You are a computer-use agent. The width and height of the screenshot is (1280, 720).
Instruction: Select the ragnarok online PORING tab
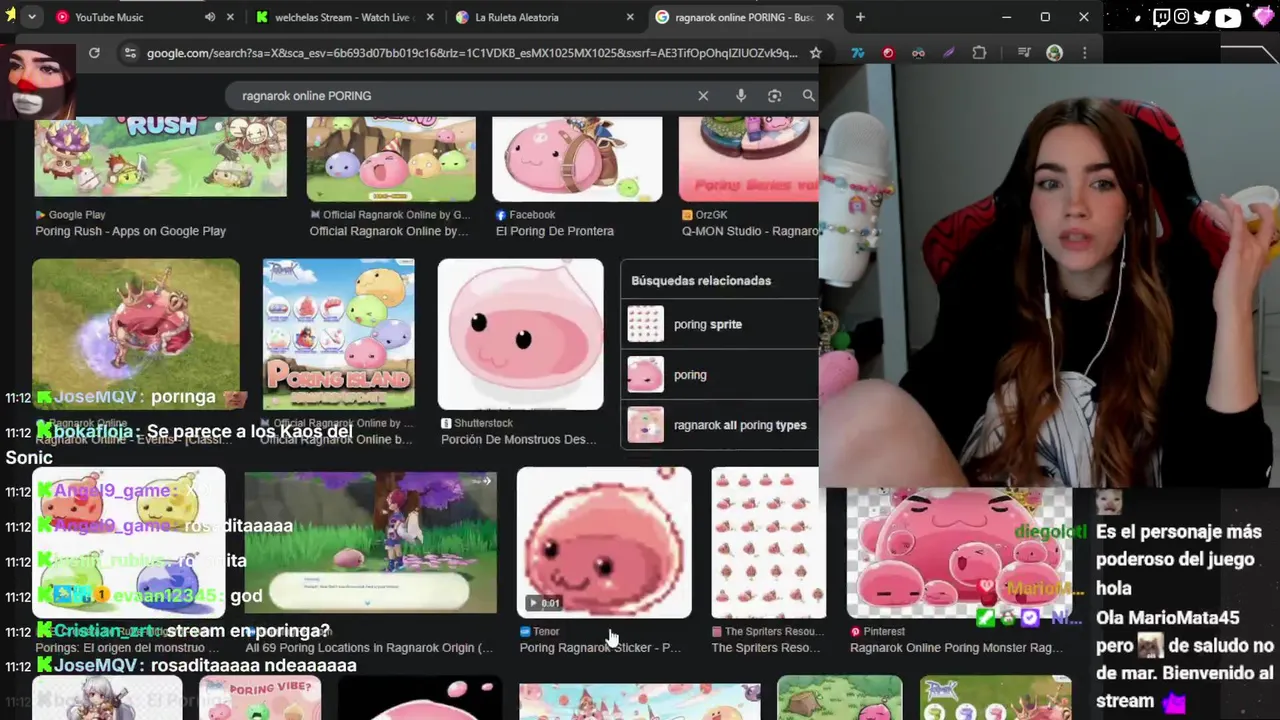742,17
